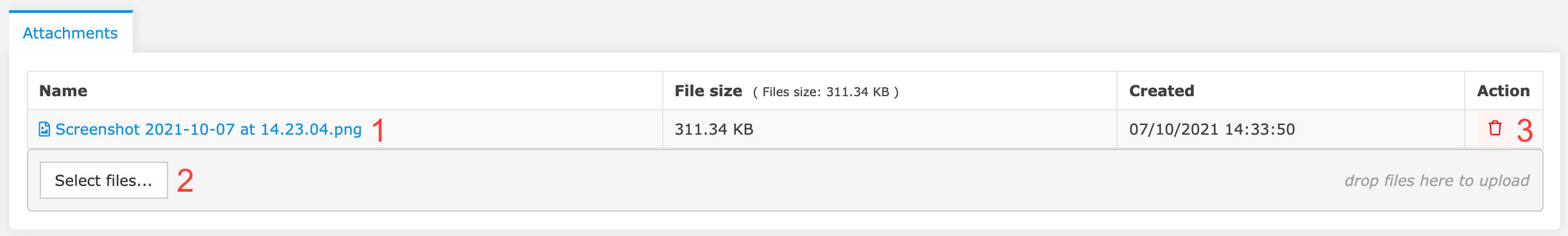
Task: Click the Created column header
Action: [x=1161, y=91]
